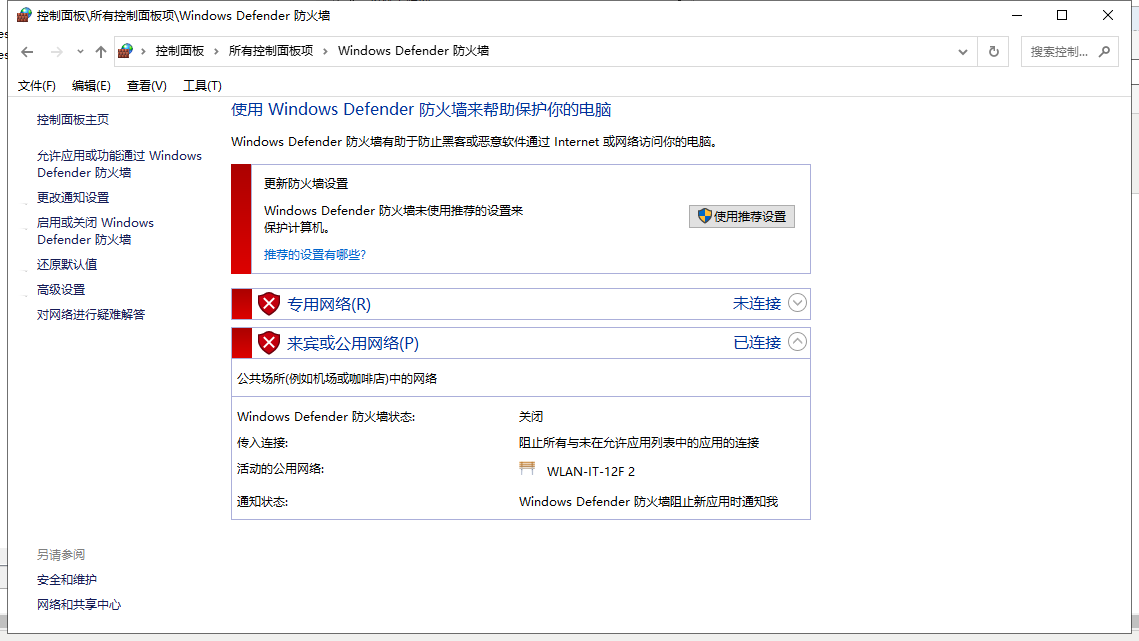Click the 已连接 status text
The image size is (1139, 641).
[757, 343]
